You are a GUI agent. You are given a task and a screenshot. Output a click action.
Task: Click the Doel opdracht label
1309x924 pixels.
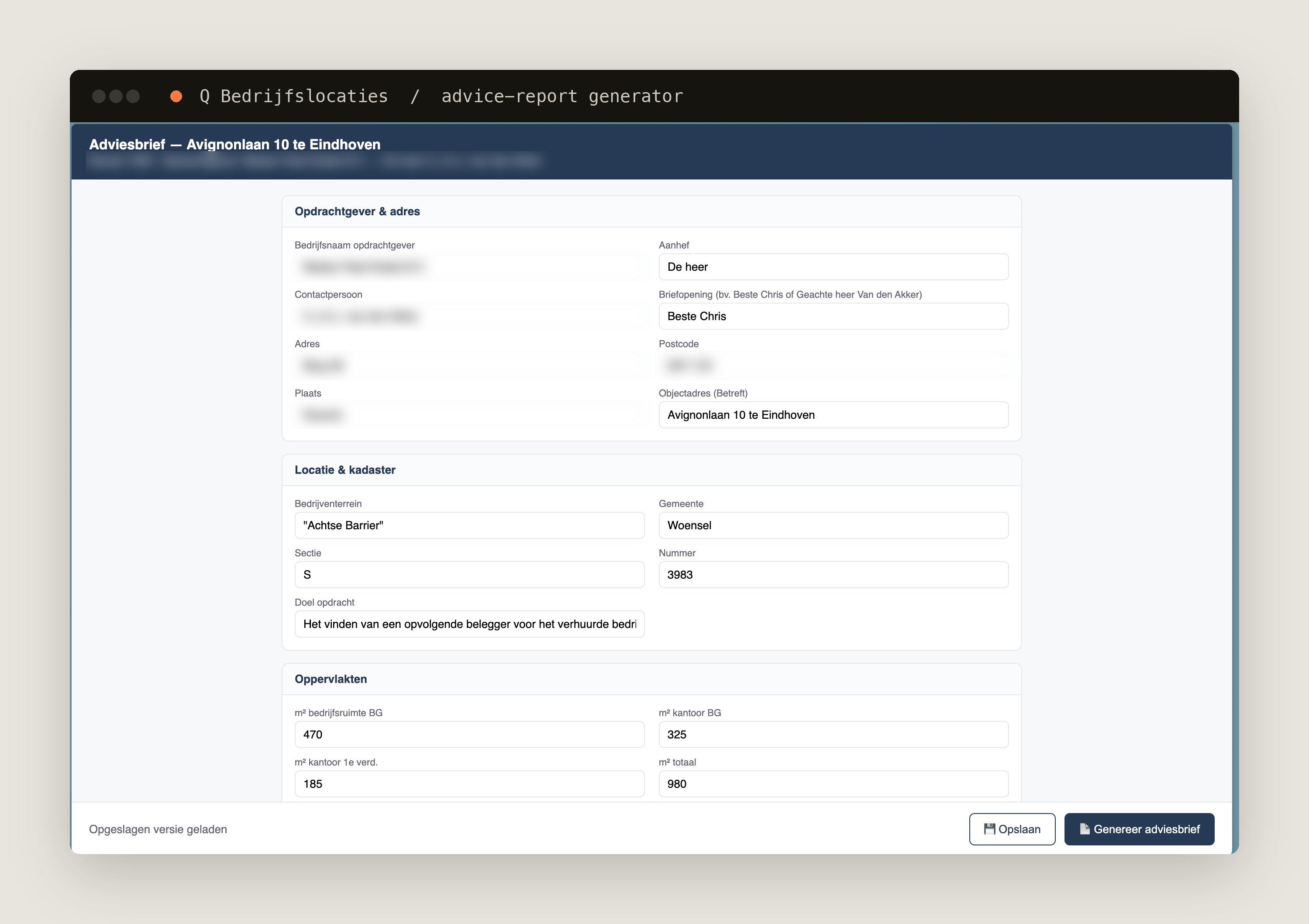tap(324, 603)
